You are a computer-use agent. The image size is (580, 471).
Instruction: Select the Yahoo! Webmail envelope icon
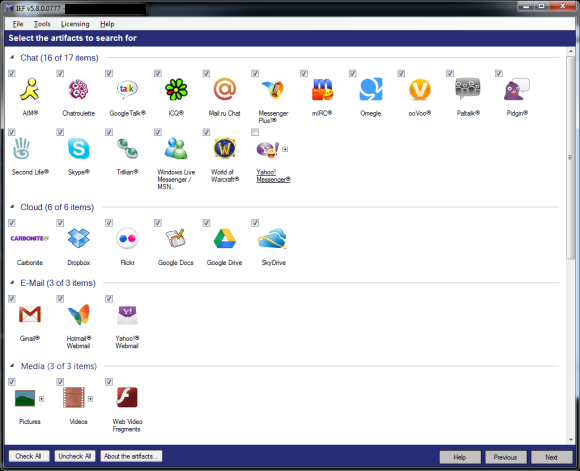(x=127, y=314)
